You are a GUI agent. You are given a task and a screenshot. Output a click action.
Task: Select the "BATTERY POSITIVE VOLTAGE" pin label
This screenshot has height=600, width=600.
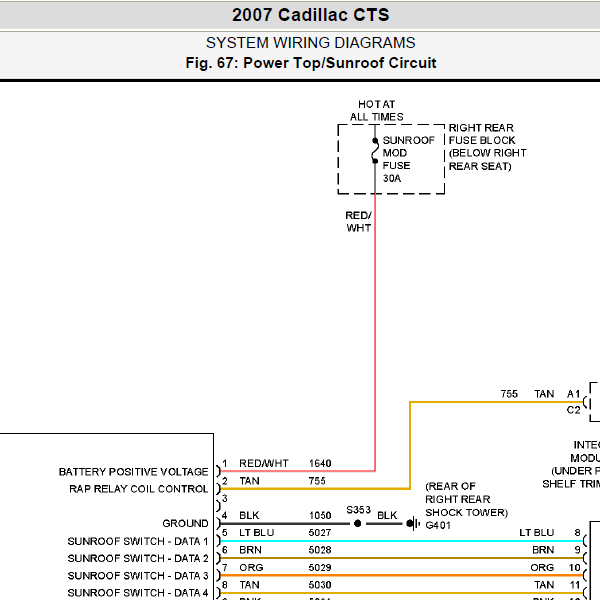134,472
